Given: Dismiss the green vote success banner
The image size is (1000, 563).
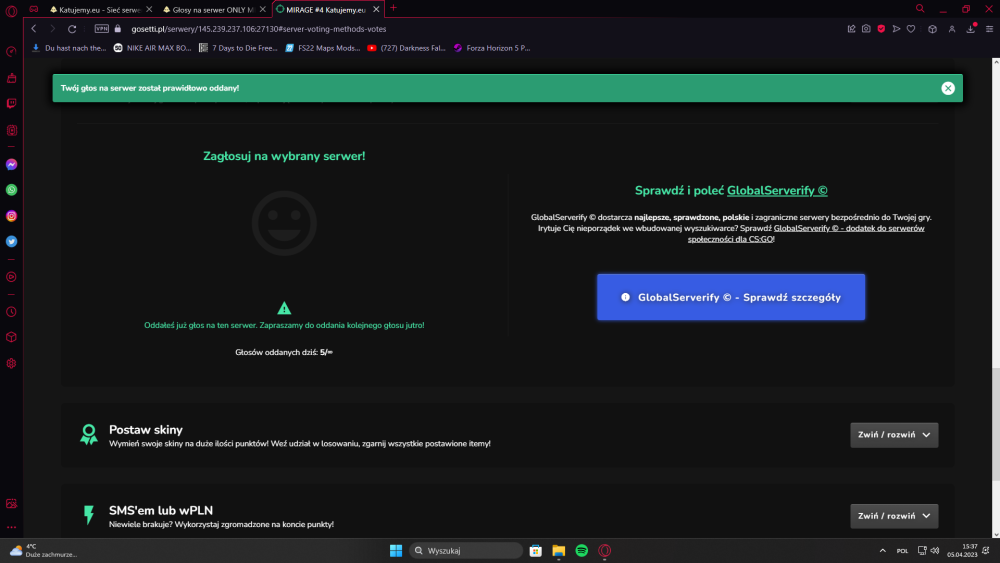Looking at the screenshot, I should click(x=948, y=89).
